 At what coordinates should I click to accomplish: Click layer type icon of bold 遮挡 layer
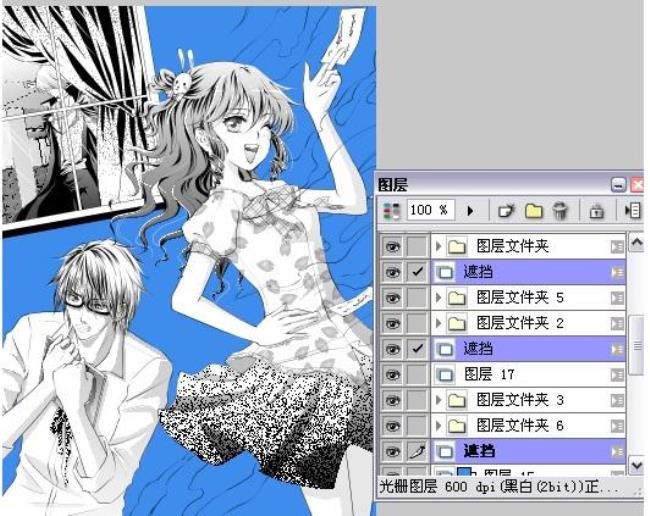pos(445,452)
